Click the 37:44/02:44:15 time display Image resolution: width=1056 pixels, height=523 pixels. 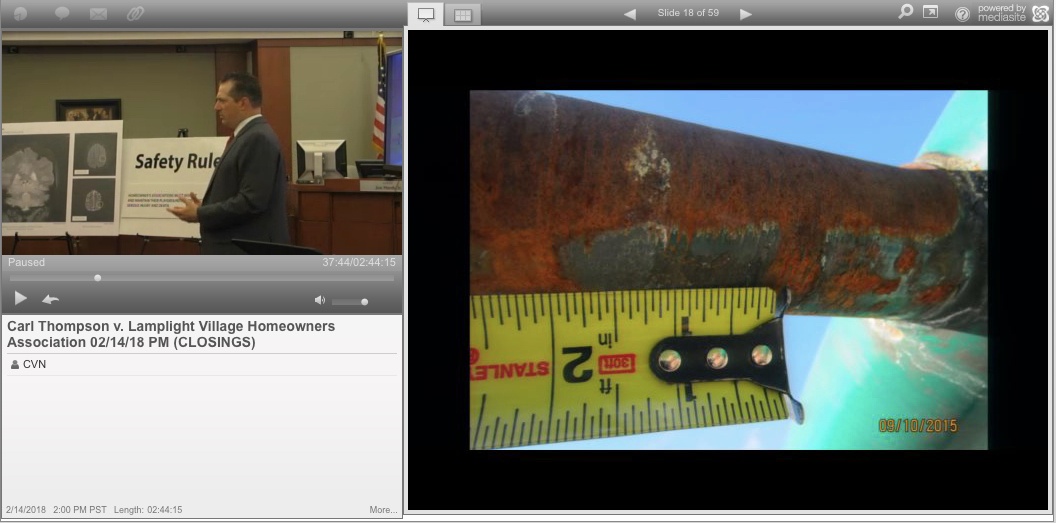(x=358, y=262)
